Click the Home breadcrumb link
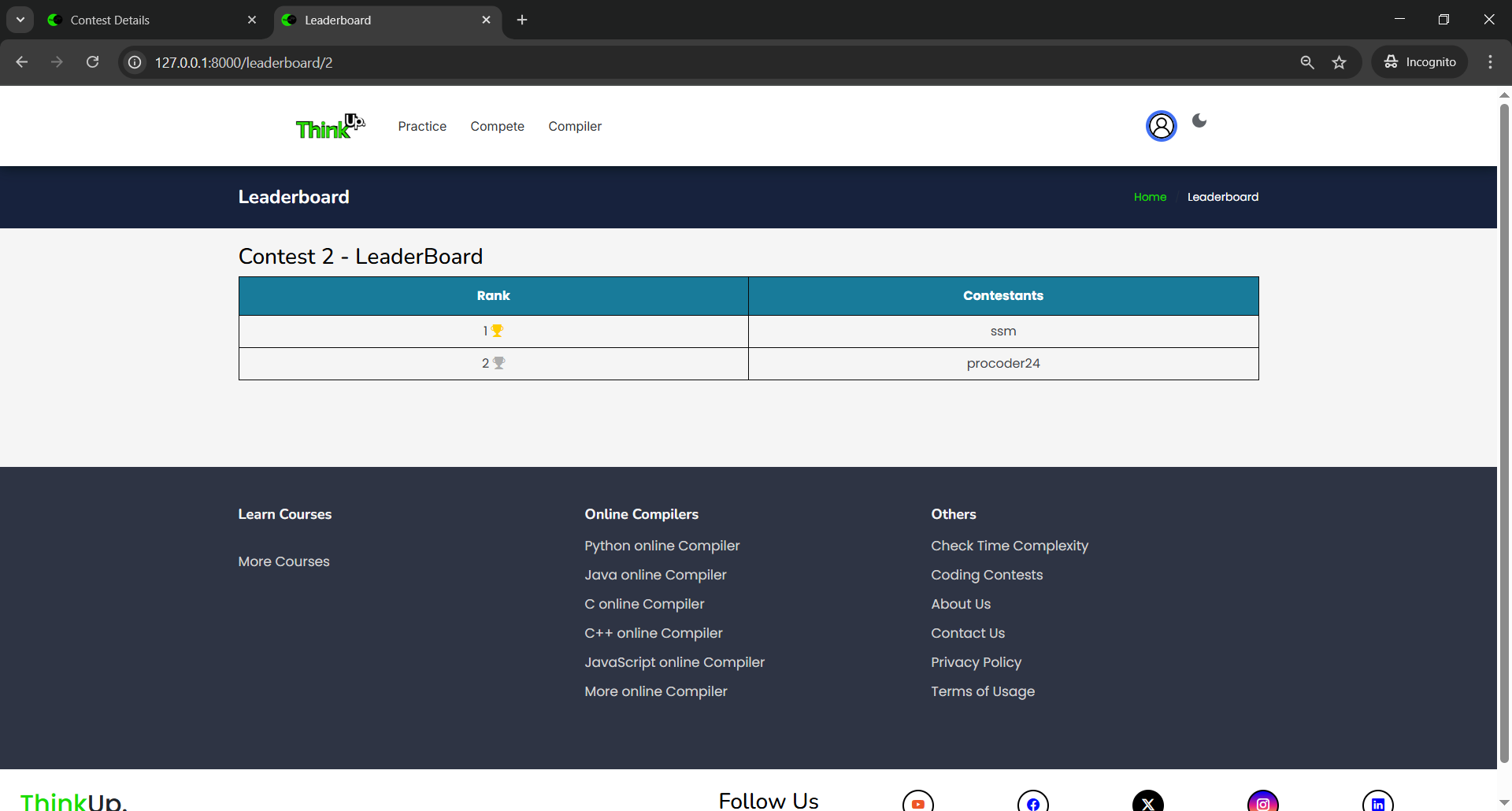 pyautogui.click(x=1150, y=197)
